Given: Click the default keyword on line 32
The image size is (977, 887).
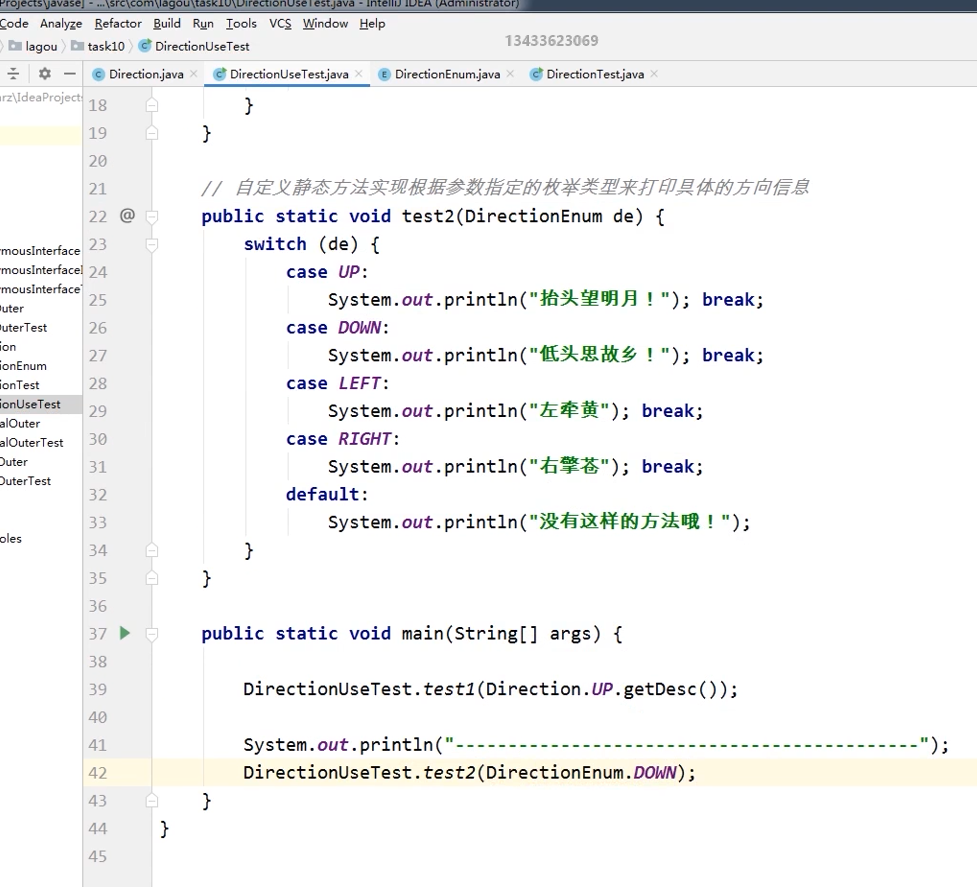Looking at the screenshot, I should coord(323,495).
